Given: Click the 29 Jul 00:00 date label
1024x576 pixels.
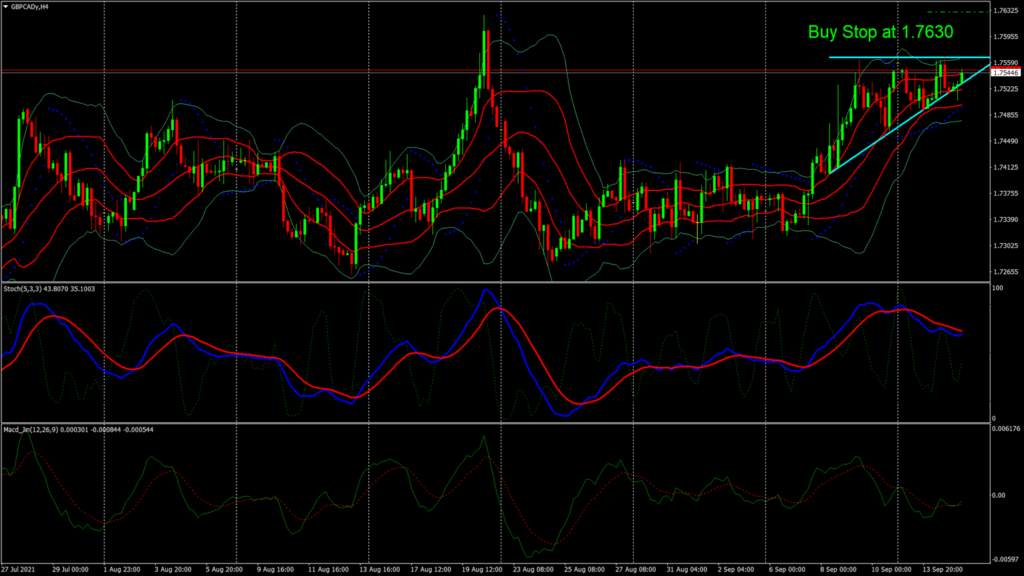Looking at the screenshot, I should [x=70, y=569].
